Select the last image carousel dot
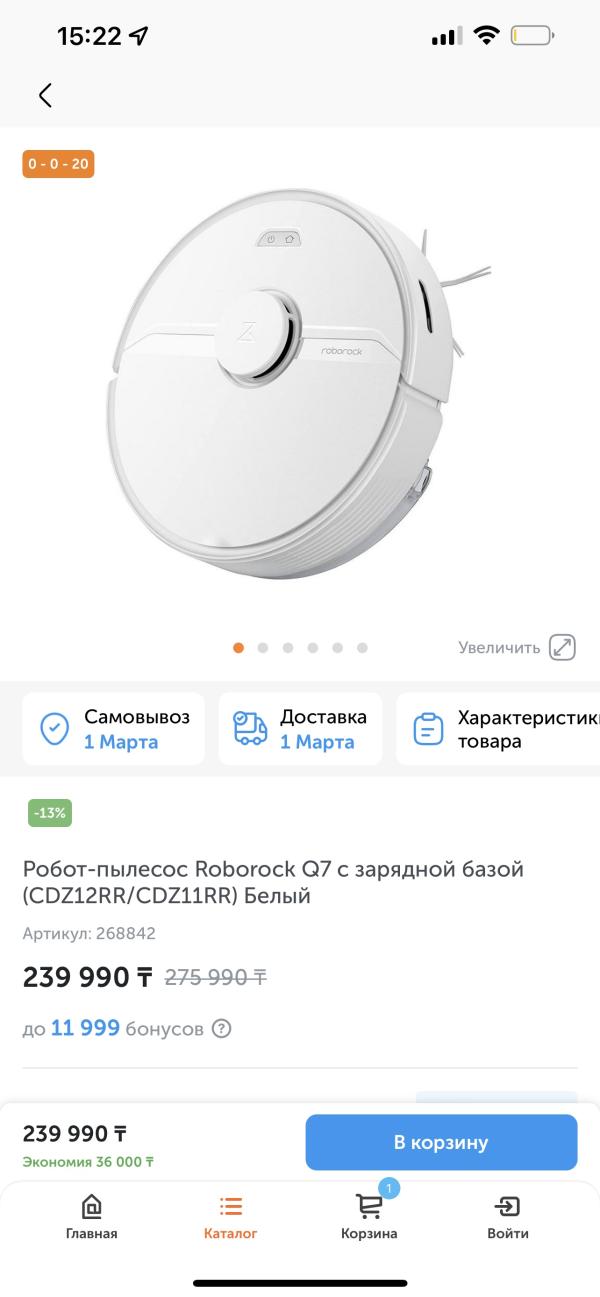 362,648
